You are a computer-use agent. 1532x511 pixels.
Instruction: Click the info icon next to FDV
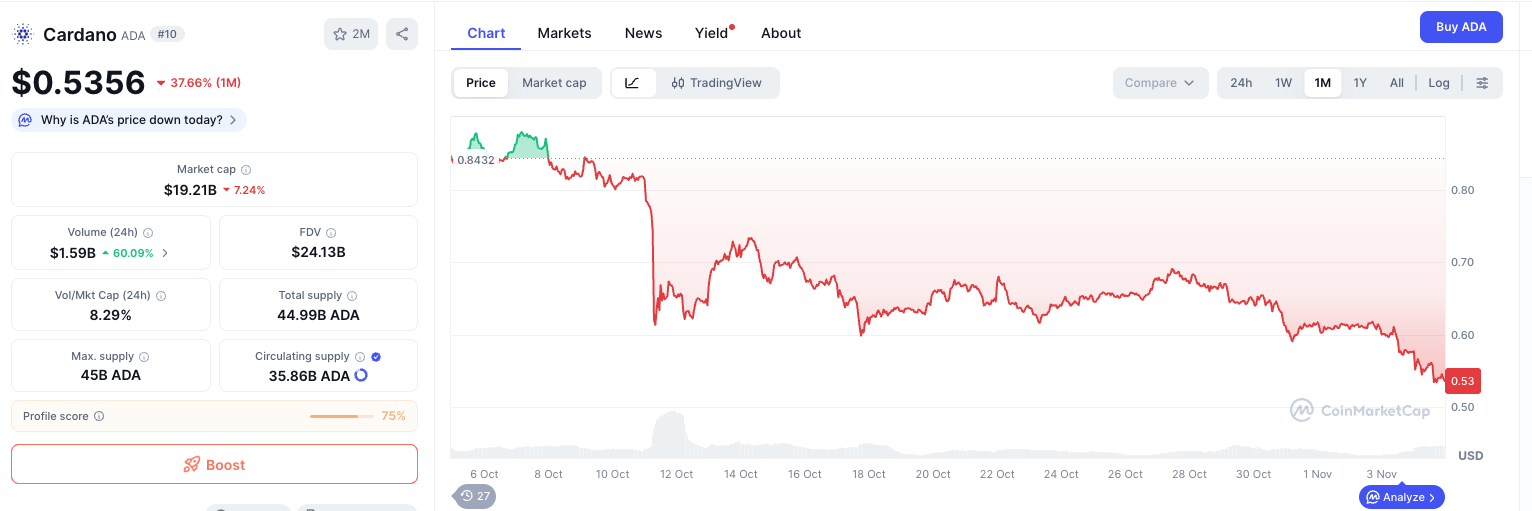(x=331, y=233)
